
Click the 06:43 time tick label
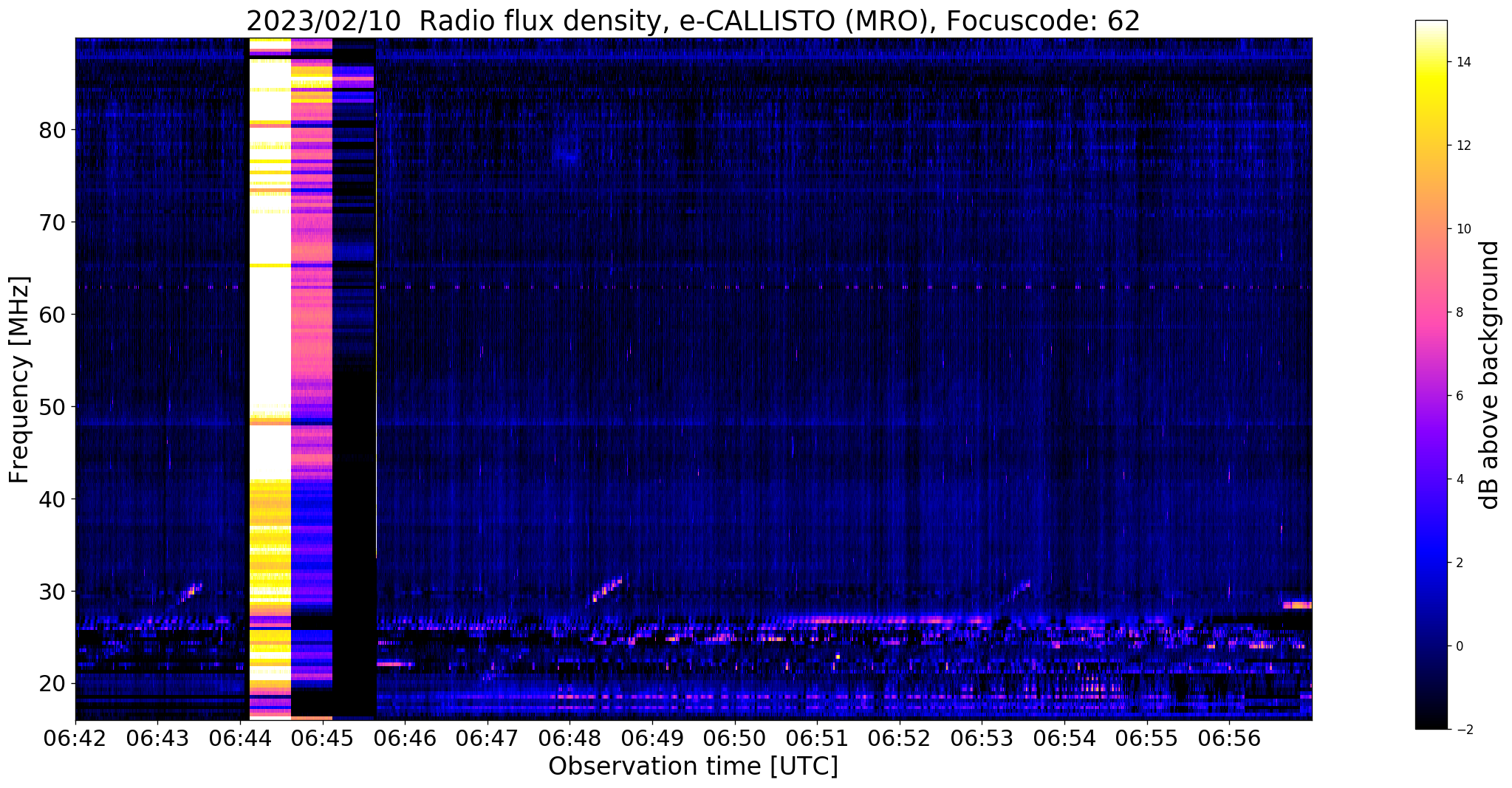[157, 737]
